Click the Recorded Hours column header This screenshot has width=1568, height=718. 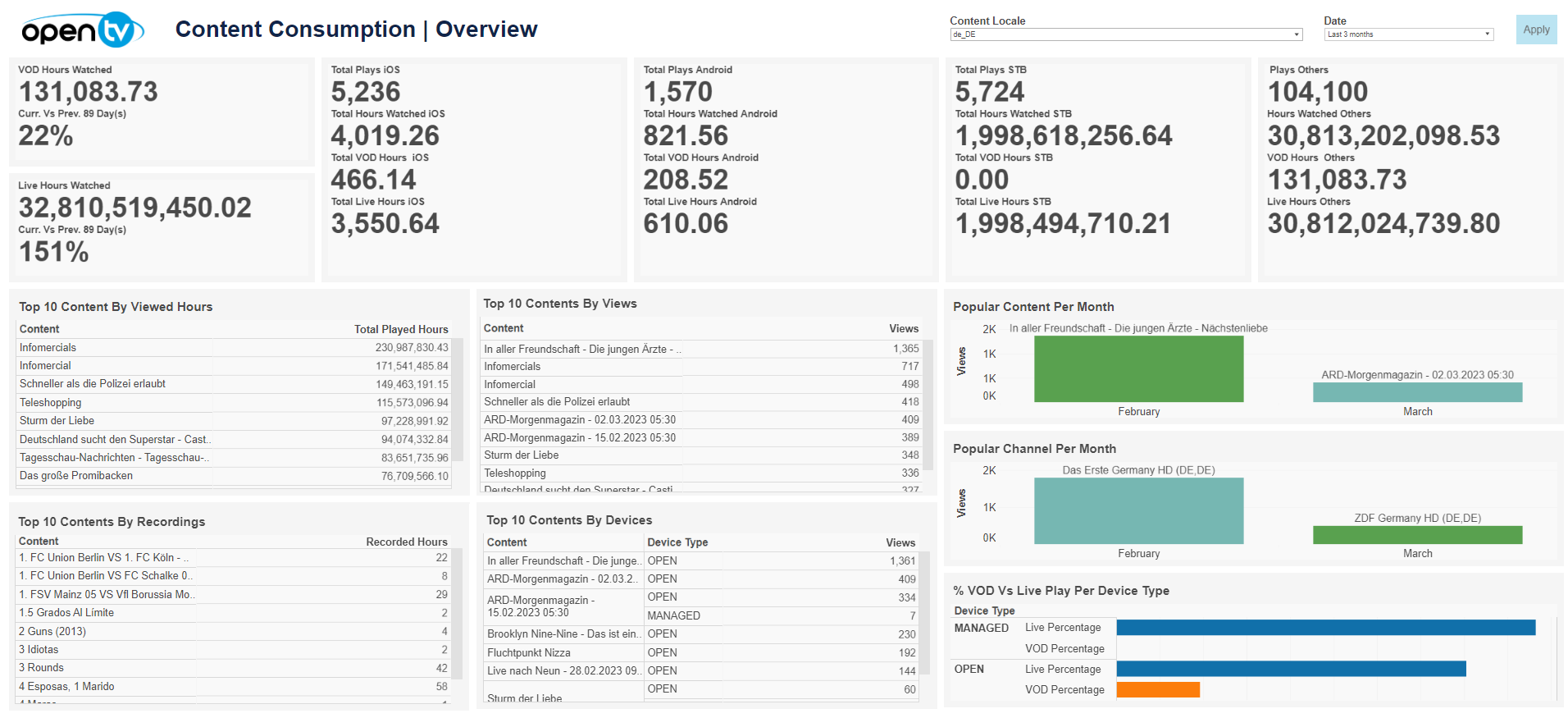tap(406, 542)
